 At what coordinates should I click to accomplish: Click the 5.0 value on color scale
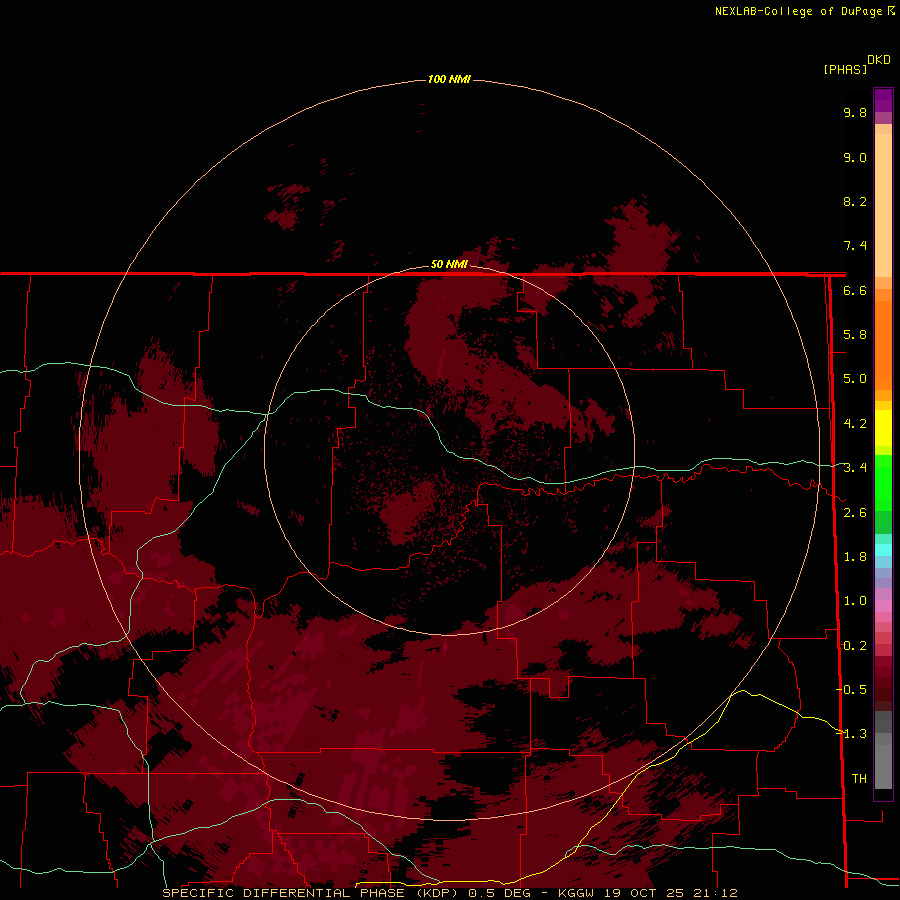point(855,379)
